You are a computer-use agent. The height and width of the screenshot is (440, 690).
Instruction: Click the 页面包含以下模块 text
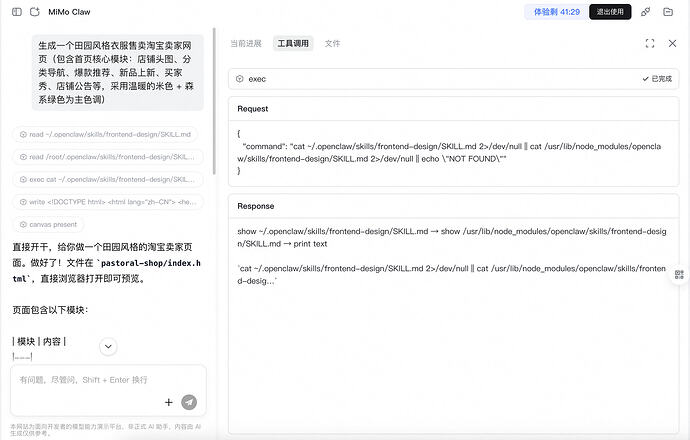click(x=50, y=310)
